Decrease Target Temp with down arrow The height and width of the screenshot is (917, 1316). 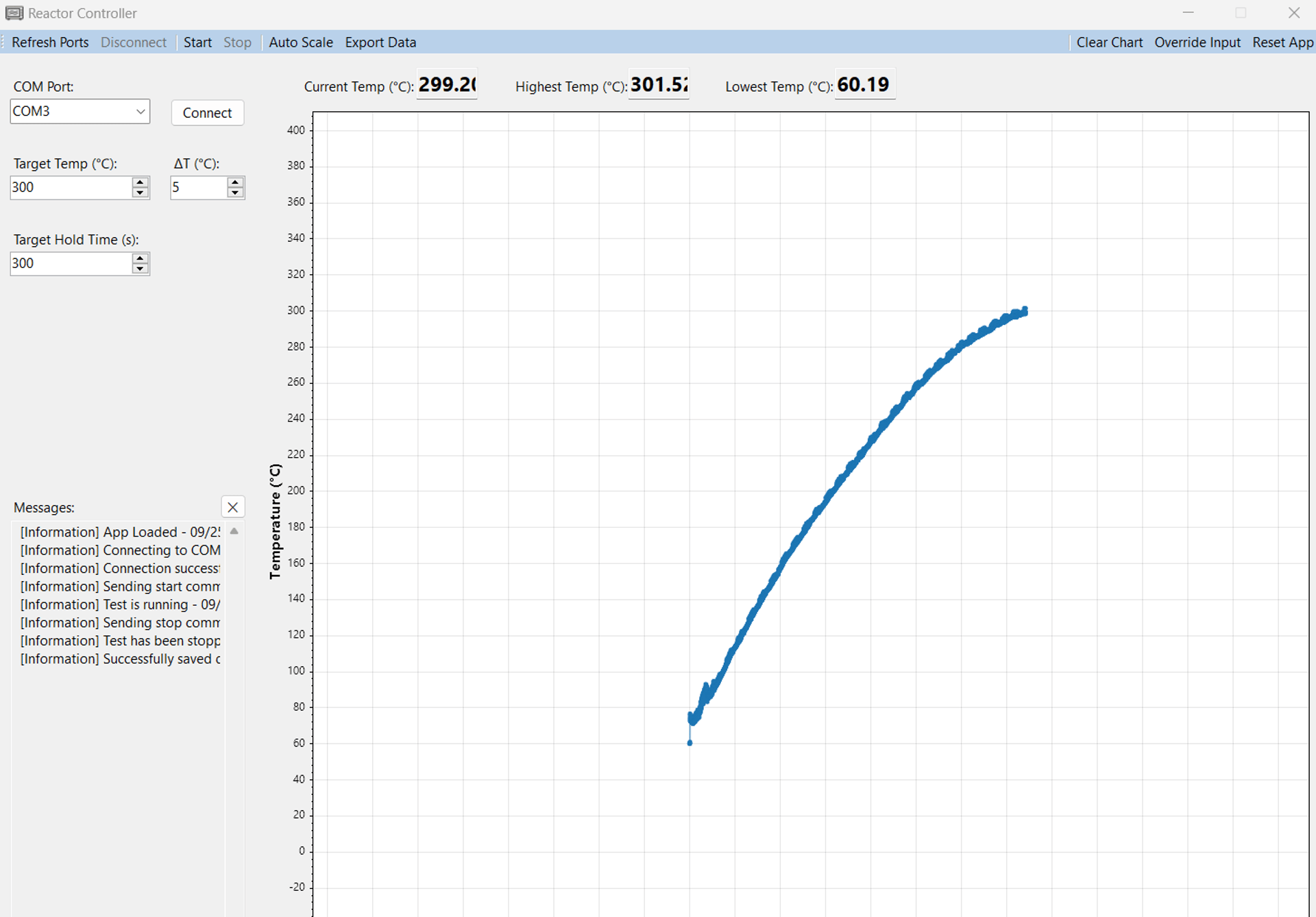point(141,193)
